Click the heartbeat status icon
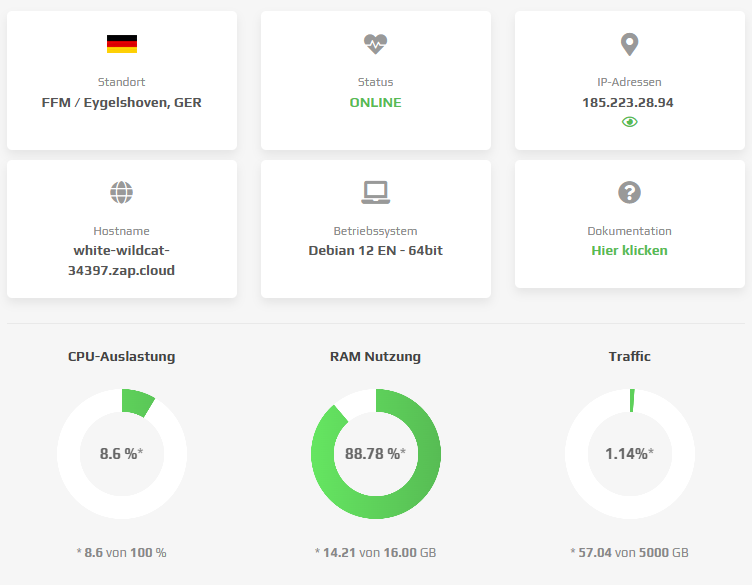The image size is (752, 585). click(x=375, y=44)
